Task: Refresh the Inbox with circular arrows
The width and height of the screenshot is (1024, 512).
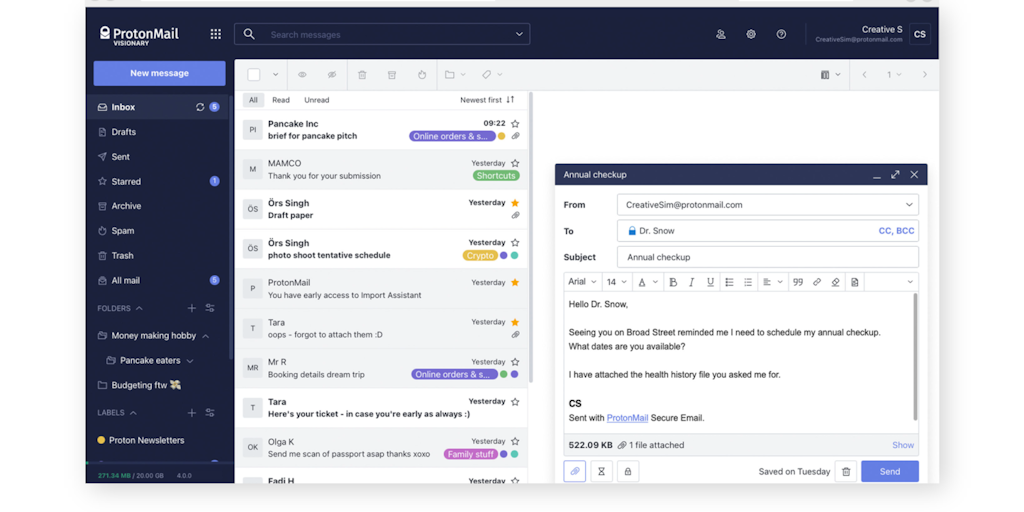Action: pos(200,107)
